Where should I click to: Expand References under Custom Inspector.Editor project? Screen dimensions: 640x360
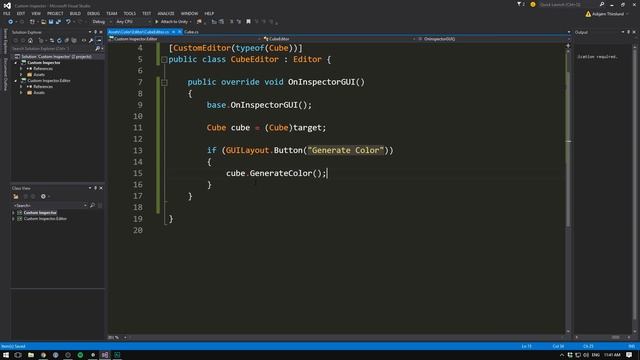click(x=21, y=87)
